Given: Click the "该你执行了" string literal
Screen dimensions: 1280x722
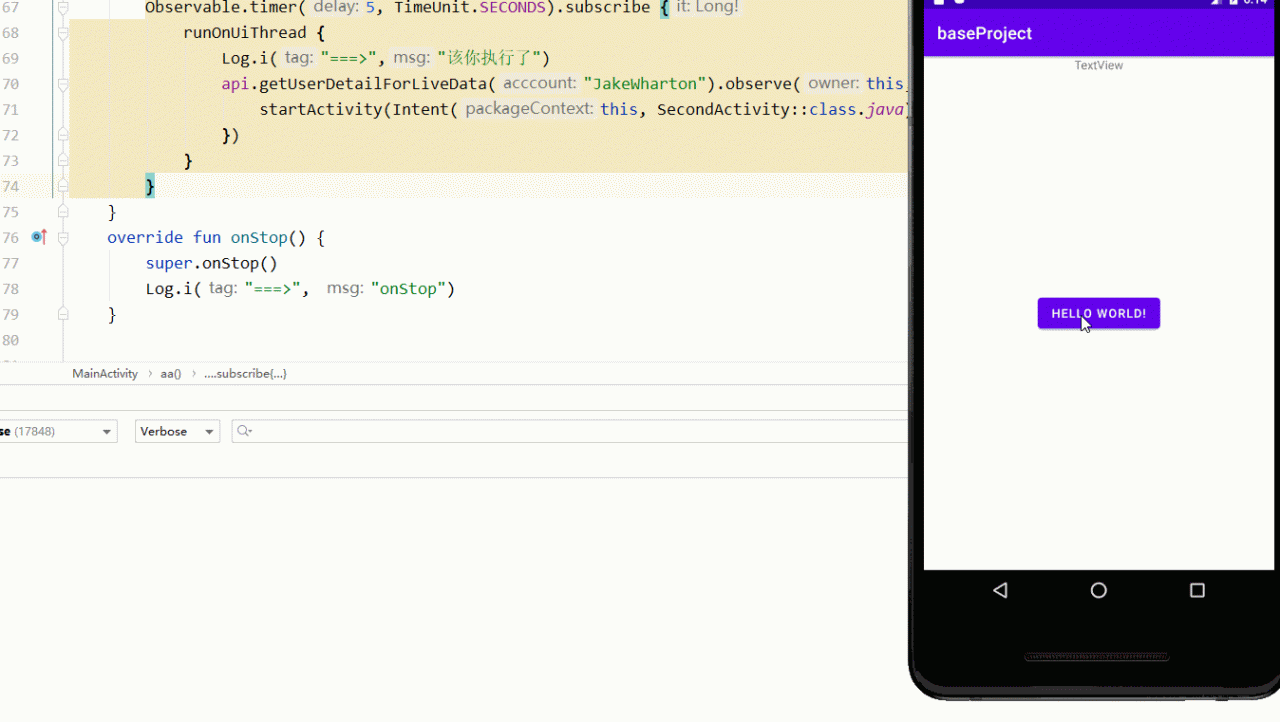Looking at the screenshot, I should (x=488, y=58).
